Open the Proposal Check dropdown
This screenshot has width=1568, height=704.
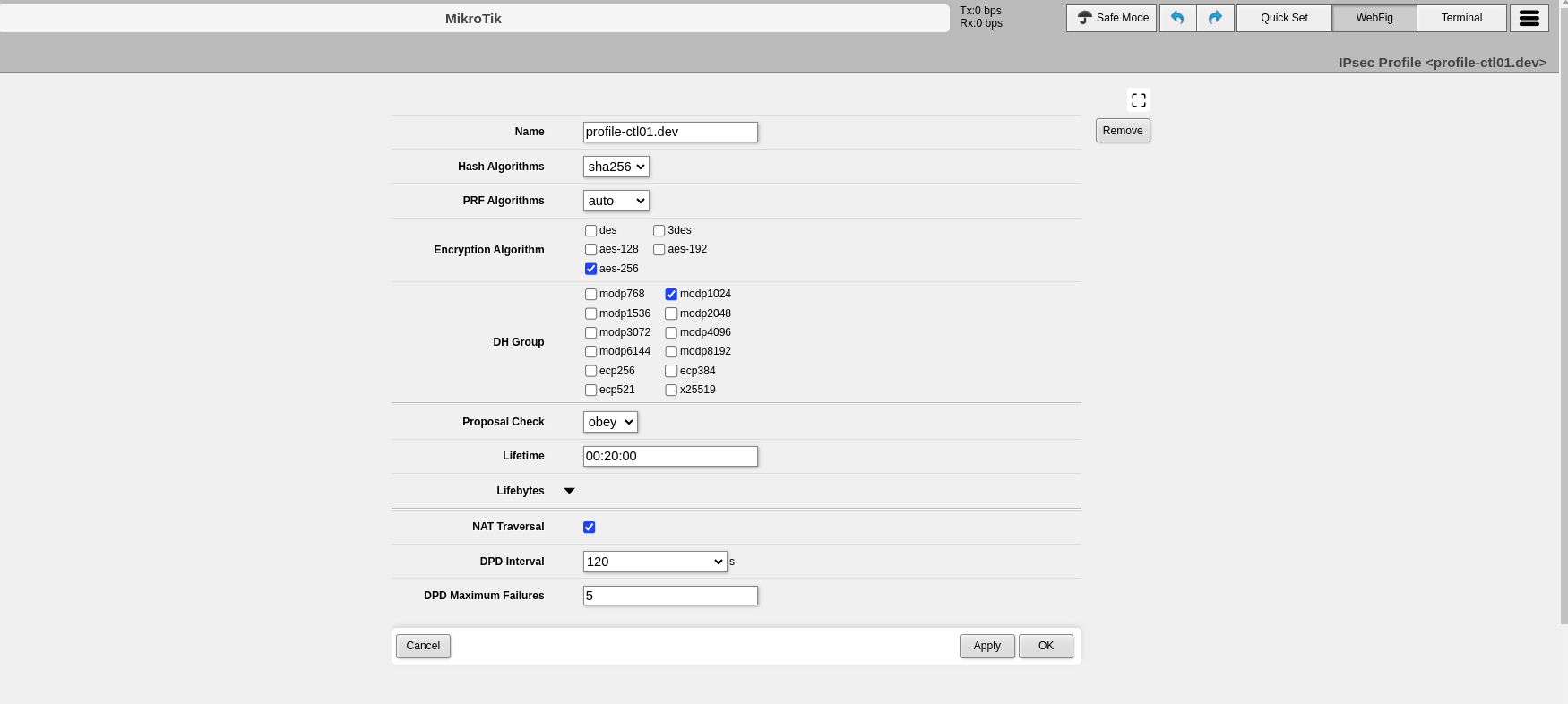click(x=609, y=422)
